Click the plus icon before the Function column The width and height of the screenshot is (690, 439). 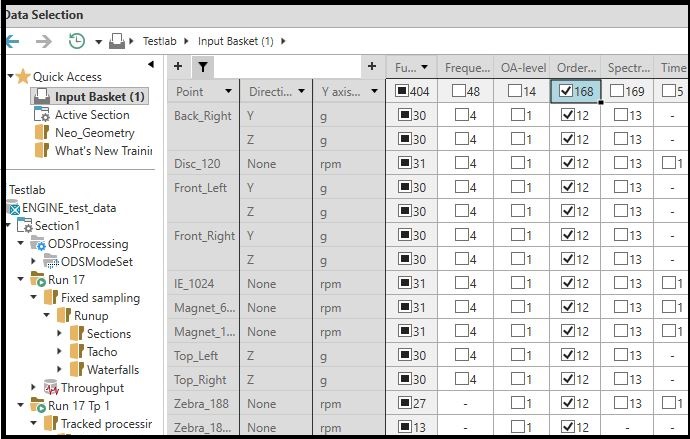pos(372,67)
